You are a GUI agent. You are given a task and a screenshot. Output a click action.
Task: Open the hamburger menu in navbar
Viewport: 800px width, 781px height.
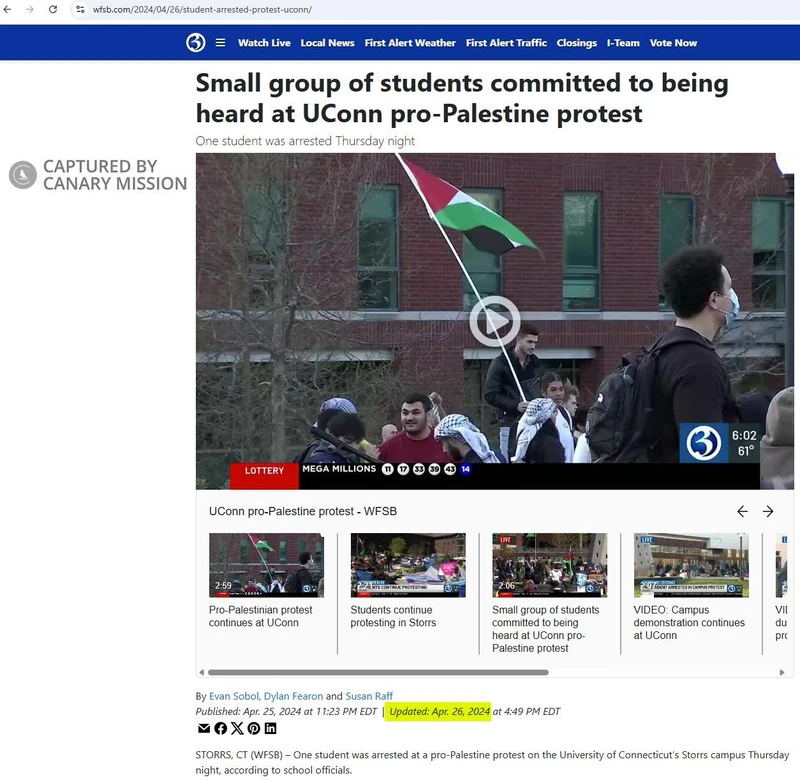click(x=220, y=43)
